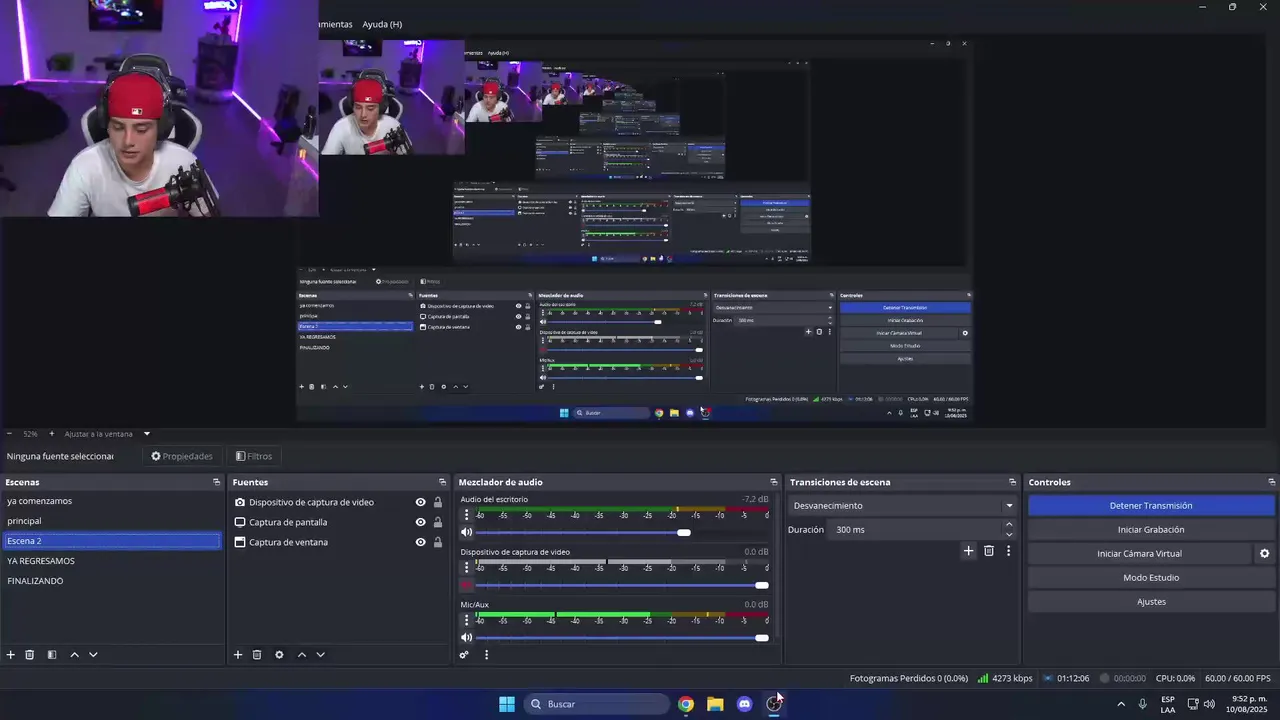Click the Buscar taskbar search box
The width and height of the screenshot is (1280, 720).
pyautogui.click(x=597, y=704)
